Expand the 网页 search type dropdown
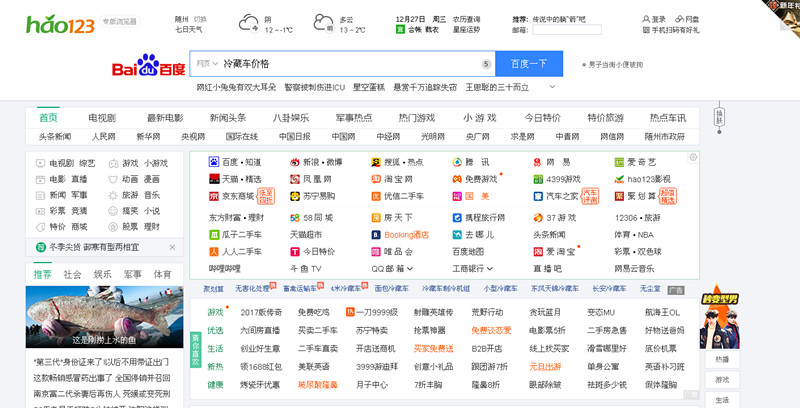The height and width of the screenshot is (408, 800). [205, 64]
